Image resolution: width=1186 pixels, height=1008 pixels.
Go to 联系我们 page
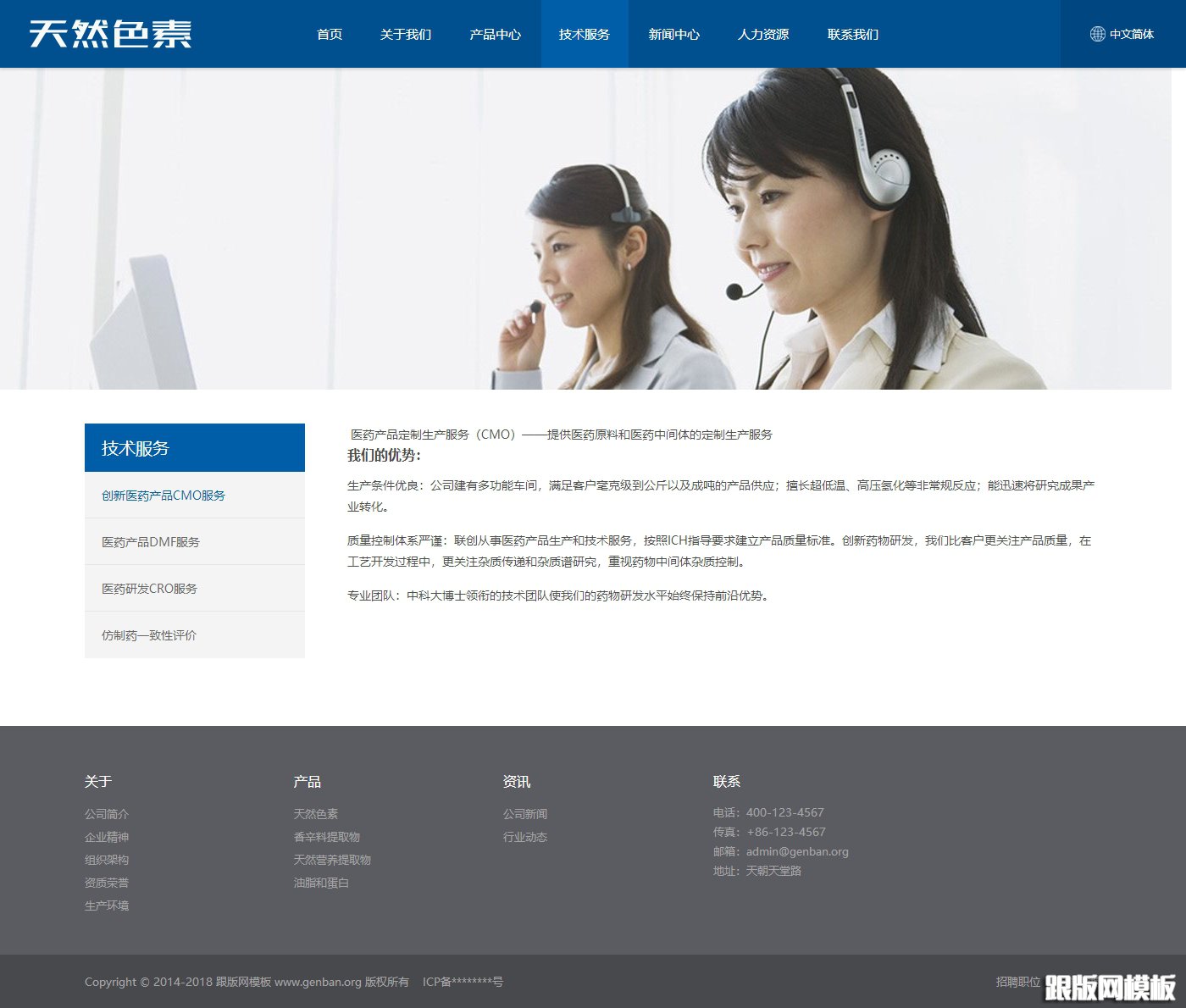pyautogui.click(x=852, y=34)
